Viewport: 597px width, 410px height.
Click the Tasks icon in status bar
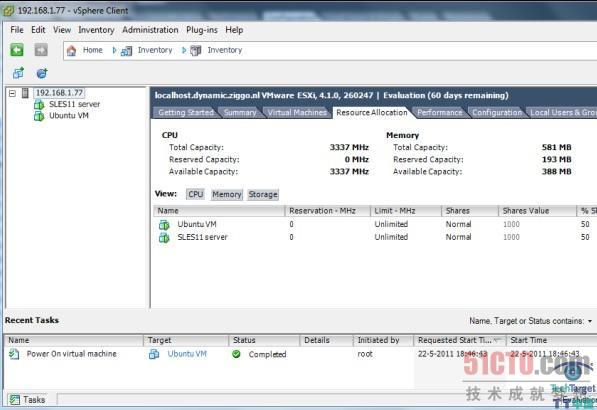pyautogui.click(x=15, y=399)
